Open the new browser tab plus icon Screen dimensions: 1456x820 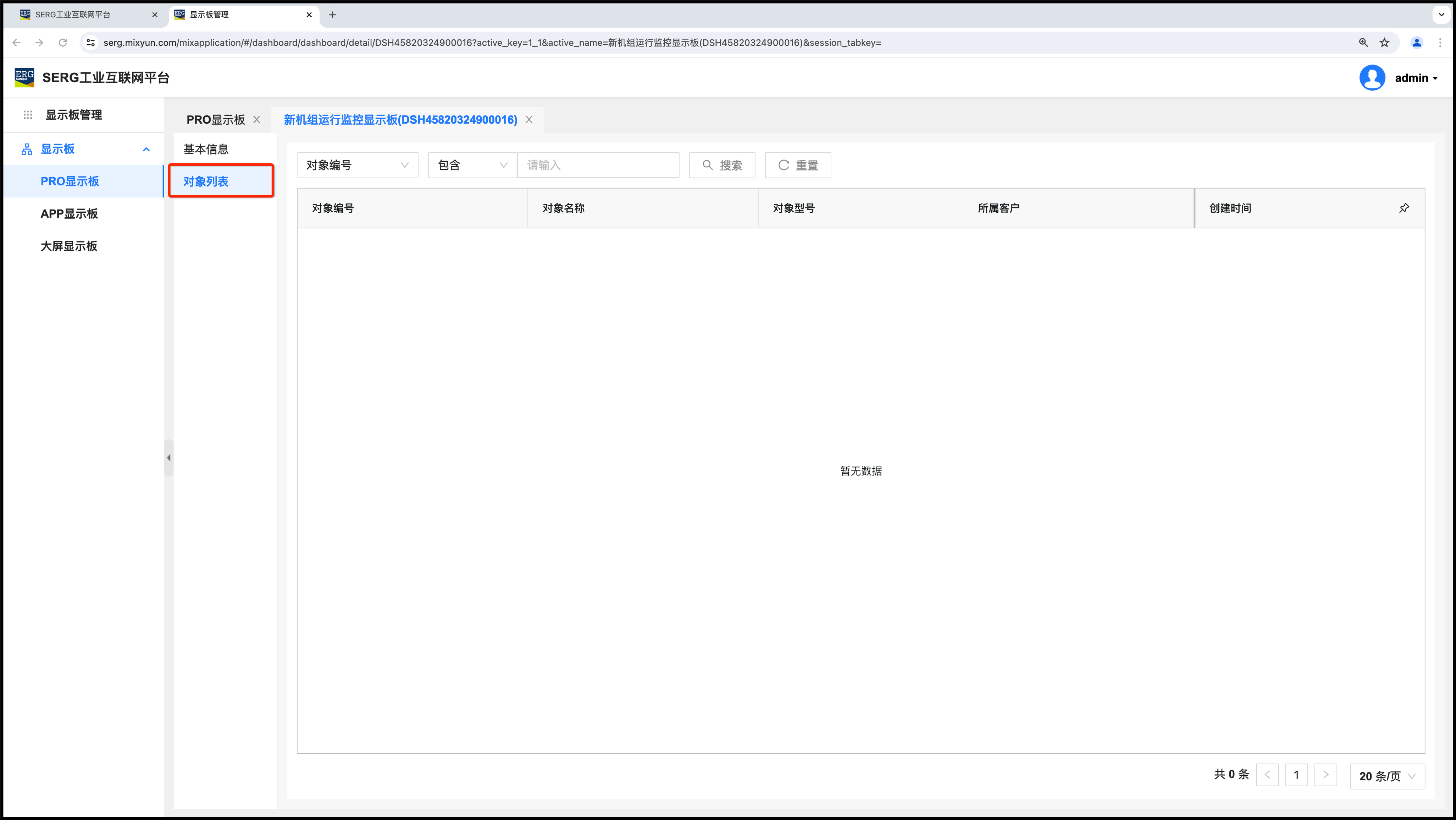pyautogui.click(x=332, y=15)
